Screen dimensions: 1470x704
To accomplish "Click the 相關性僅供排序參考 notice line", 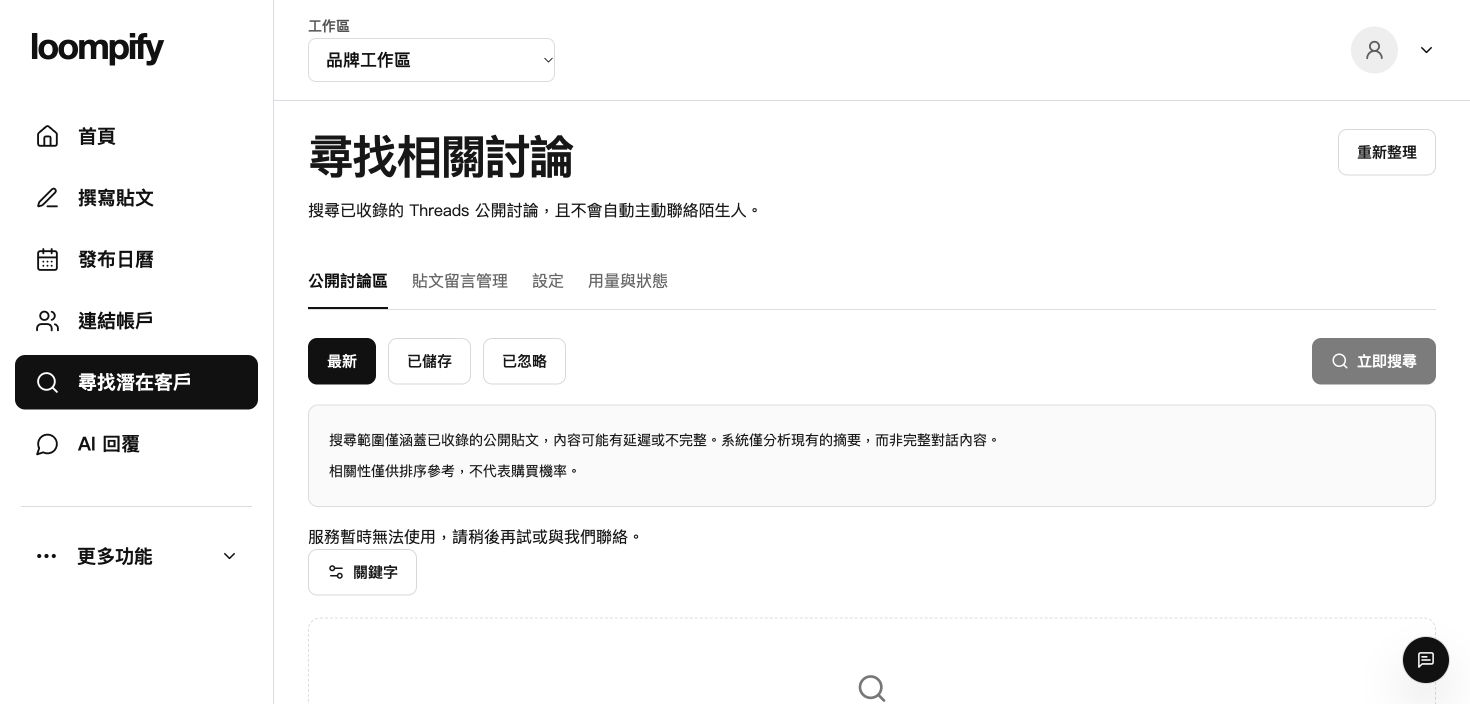I will [454, 470].
